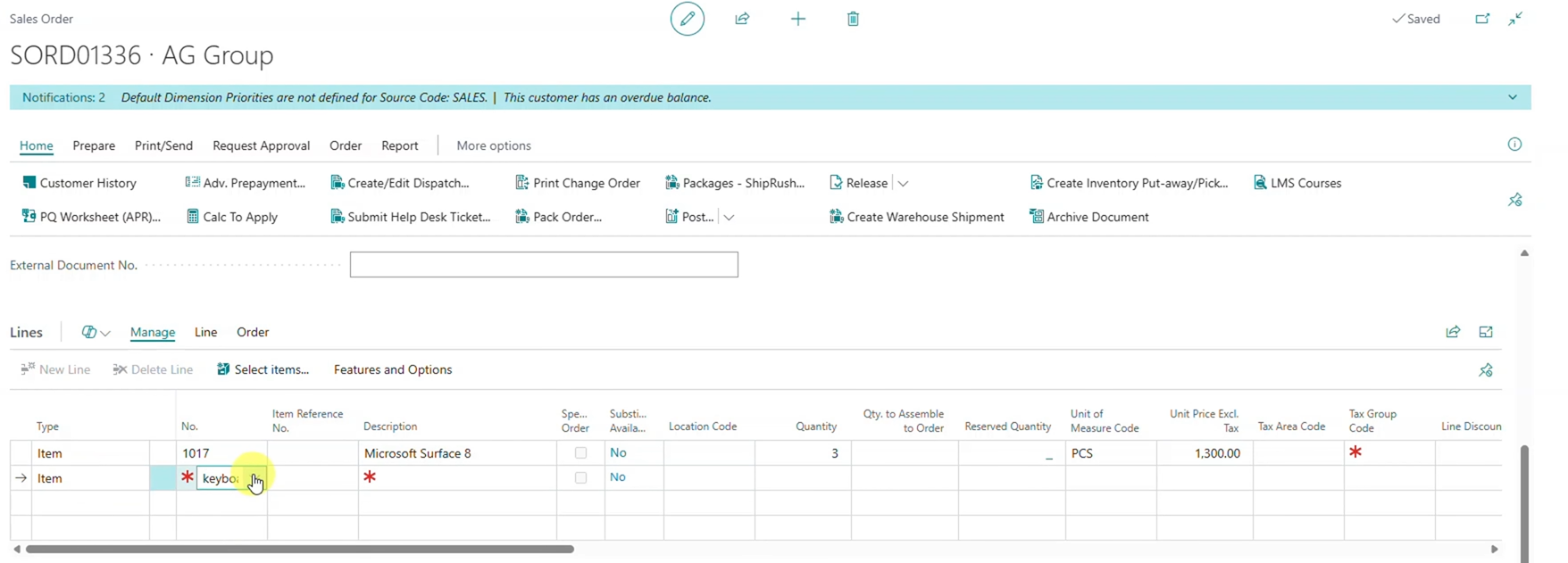This screenshot has width=1568, height=563.
Task: Open the Report menu
Action: click(x=399, y=145)
